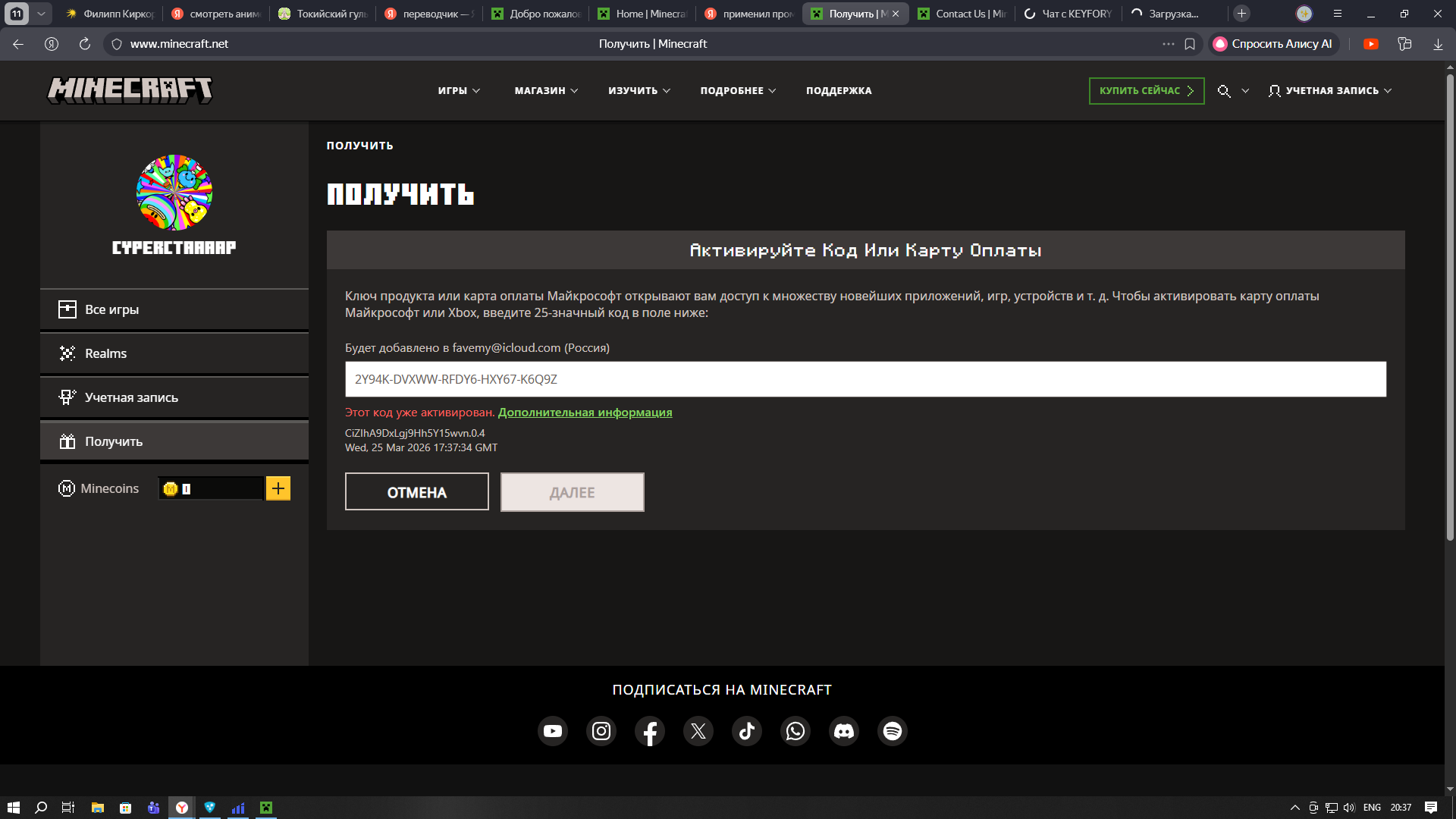
Task: Click the red YouTube extension icon in toolbar
Action: pyautogui.click(x=1371, y=44)
